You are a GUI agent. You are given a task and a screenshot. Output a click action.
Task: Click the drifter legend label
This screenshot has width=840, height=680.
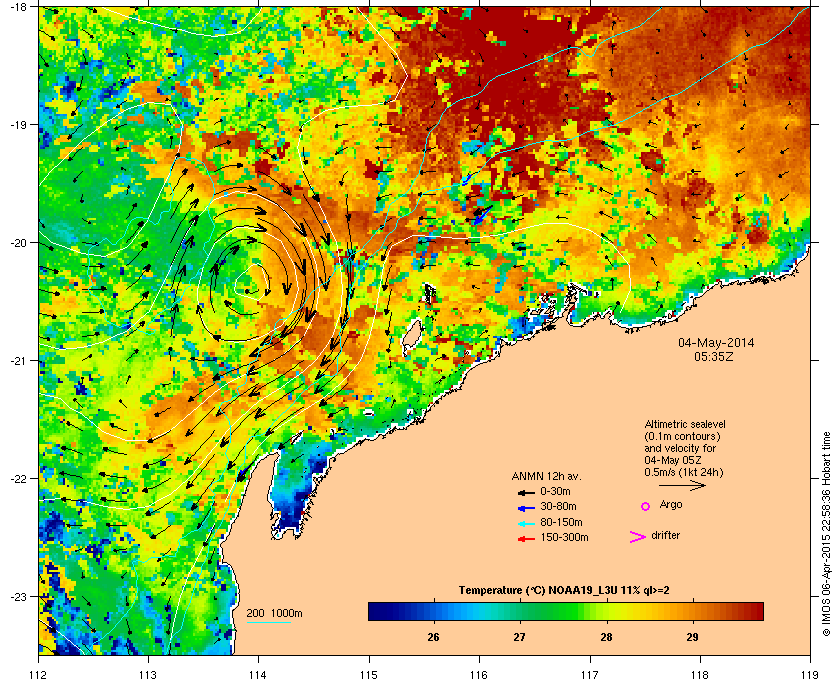[x=665, y=535]
